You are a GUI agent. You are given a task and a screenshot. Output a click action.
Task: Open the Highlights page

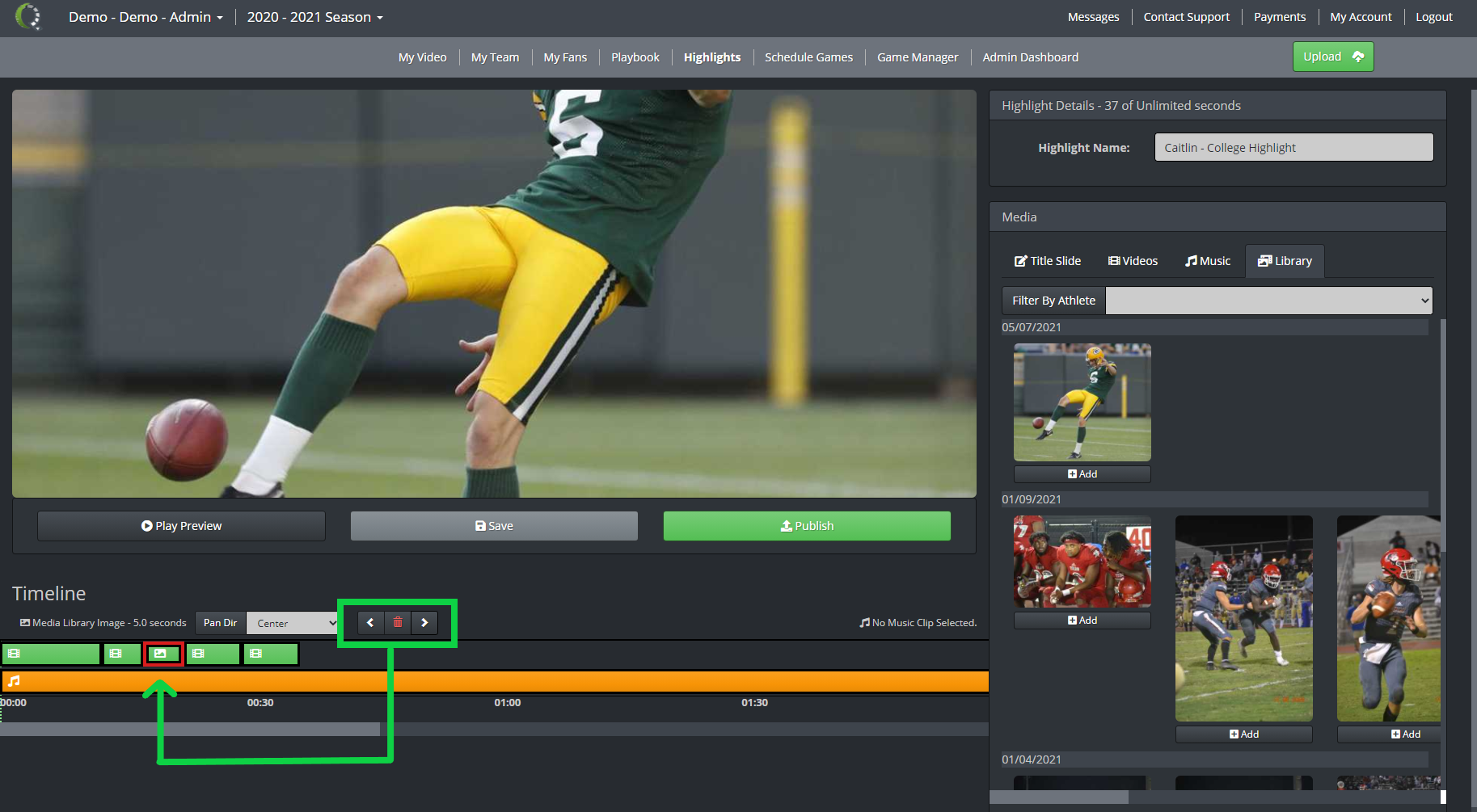pos(712,57)
